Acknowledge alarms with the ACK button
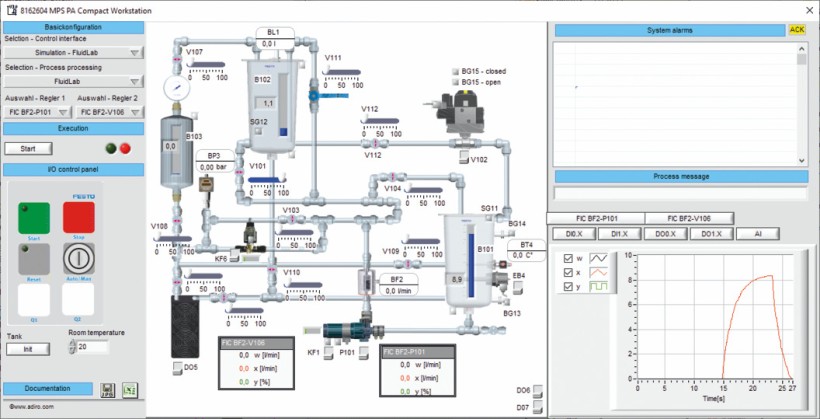The width and height of the screenshot is (820, 419). click(797, 30)
